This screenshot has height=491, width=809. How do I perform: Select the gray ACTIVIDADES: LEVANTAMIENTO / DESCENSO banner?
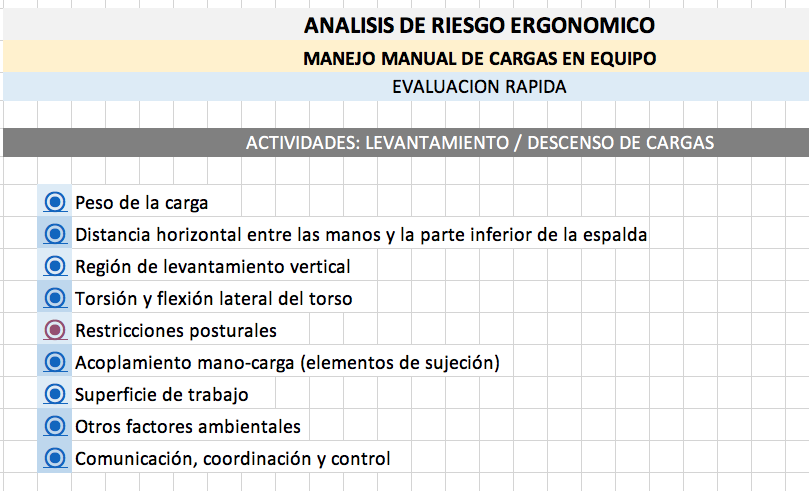coord(406,142)
